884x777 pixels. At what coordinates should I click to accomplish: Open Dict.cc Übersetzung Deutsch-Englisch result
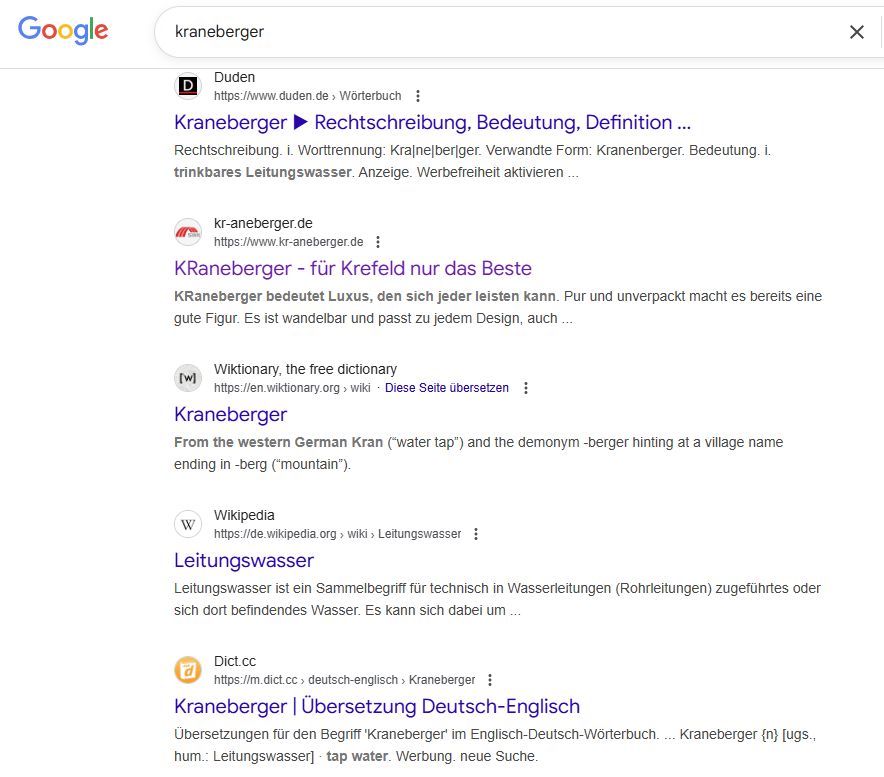click(376, 707)
